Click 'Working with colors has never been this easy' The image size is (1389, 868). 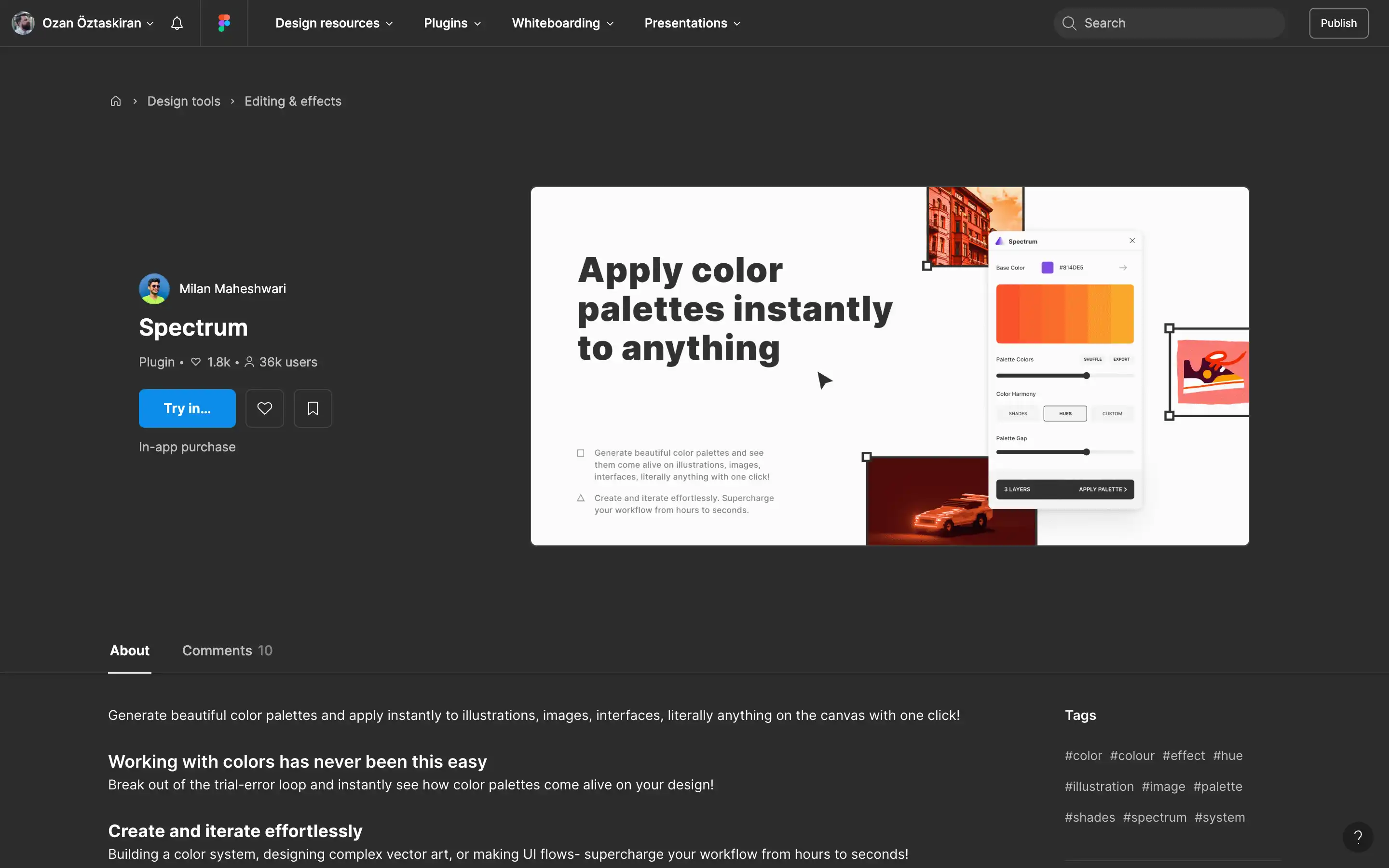[x=297, y=761]
